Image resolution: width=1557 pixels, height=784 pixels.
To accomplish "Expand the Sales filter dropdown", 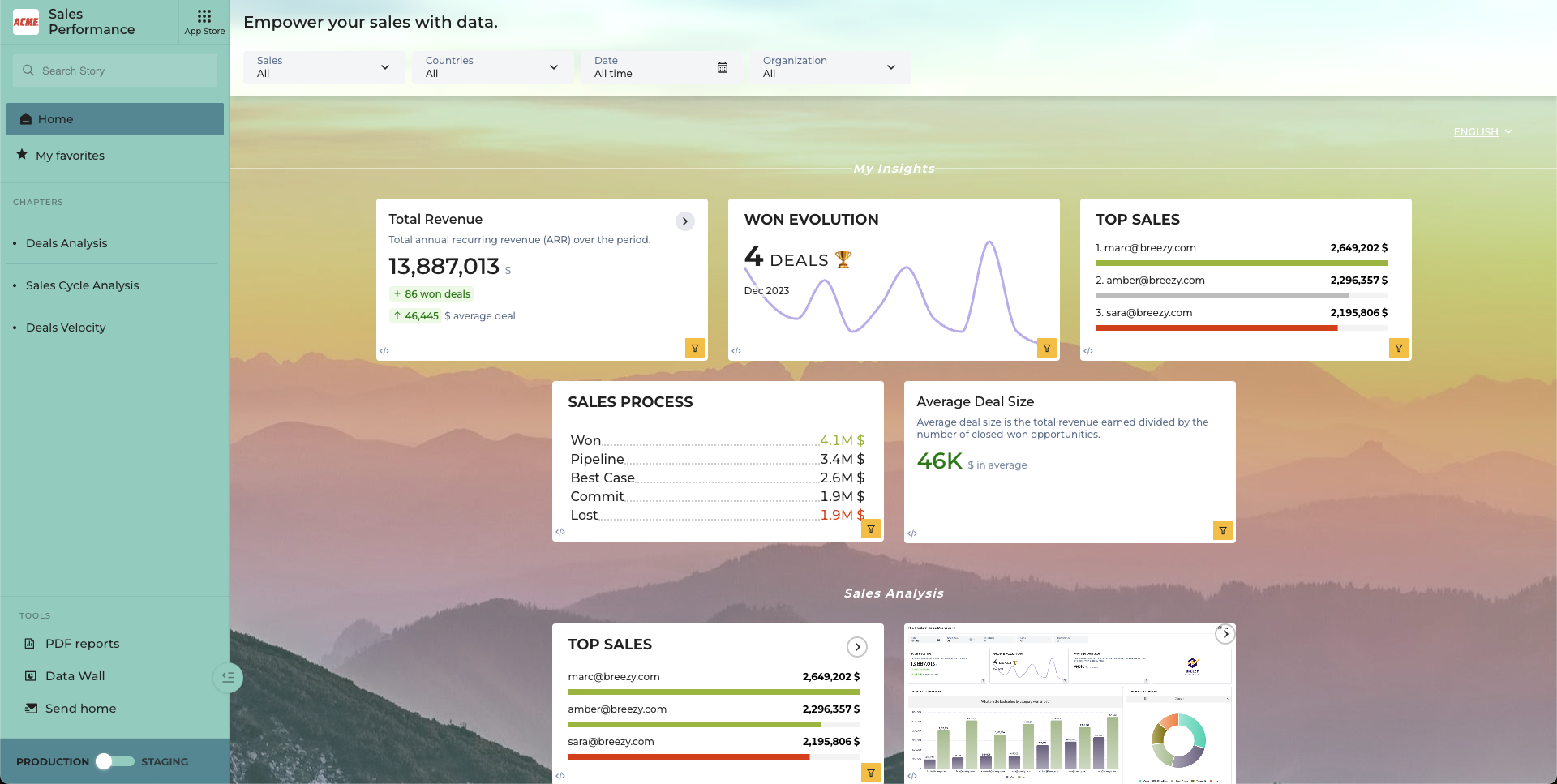I will pyautogui.click(x=384, y=67).
